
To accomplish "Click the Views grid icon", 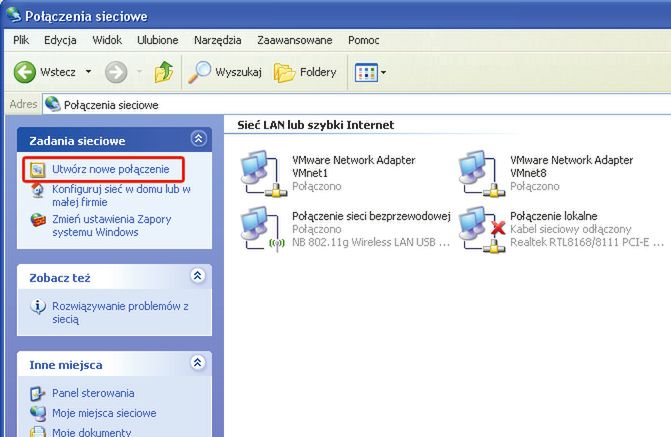I will (x=366, y=73).
